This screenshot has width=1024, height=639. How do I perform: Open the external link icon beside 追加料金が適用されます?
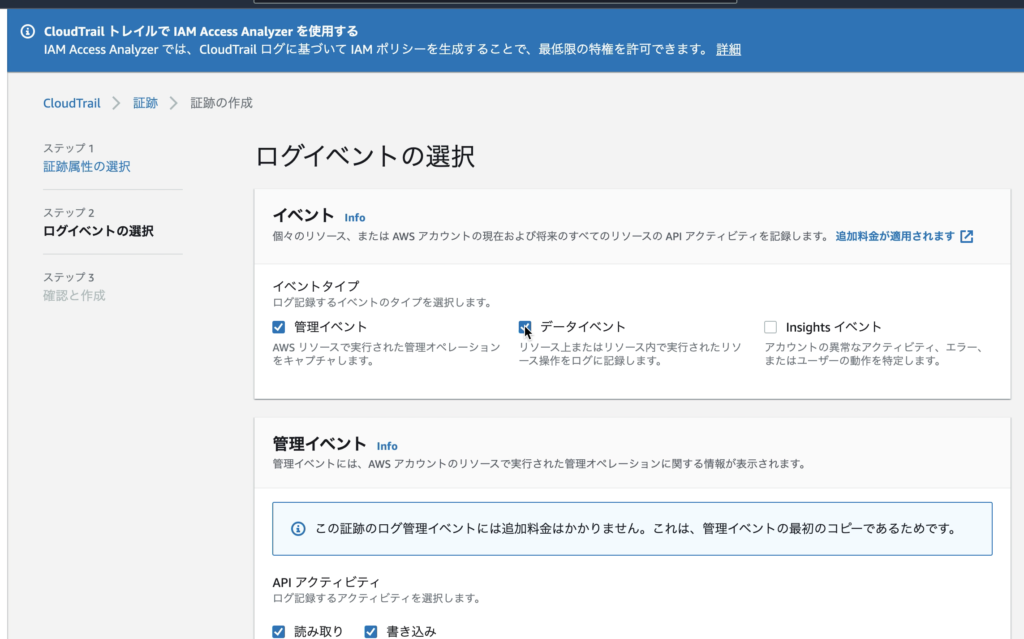click(x=967, y=237)
